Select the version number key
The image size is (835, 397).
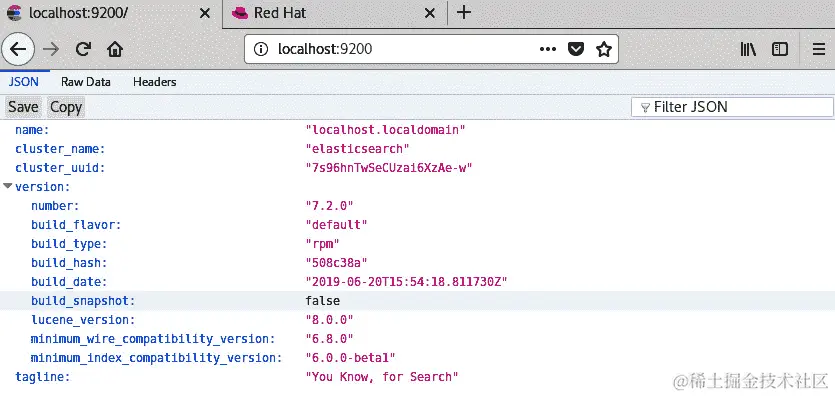point(55,206)
